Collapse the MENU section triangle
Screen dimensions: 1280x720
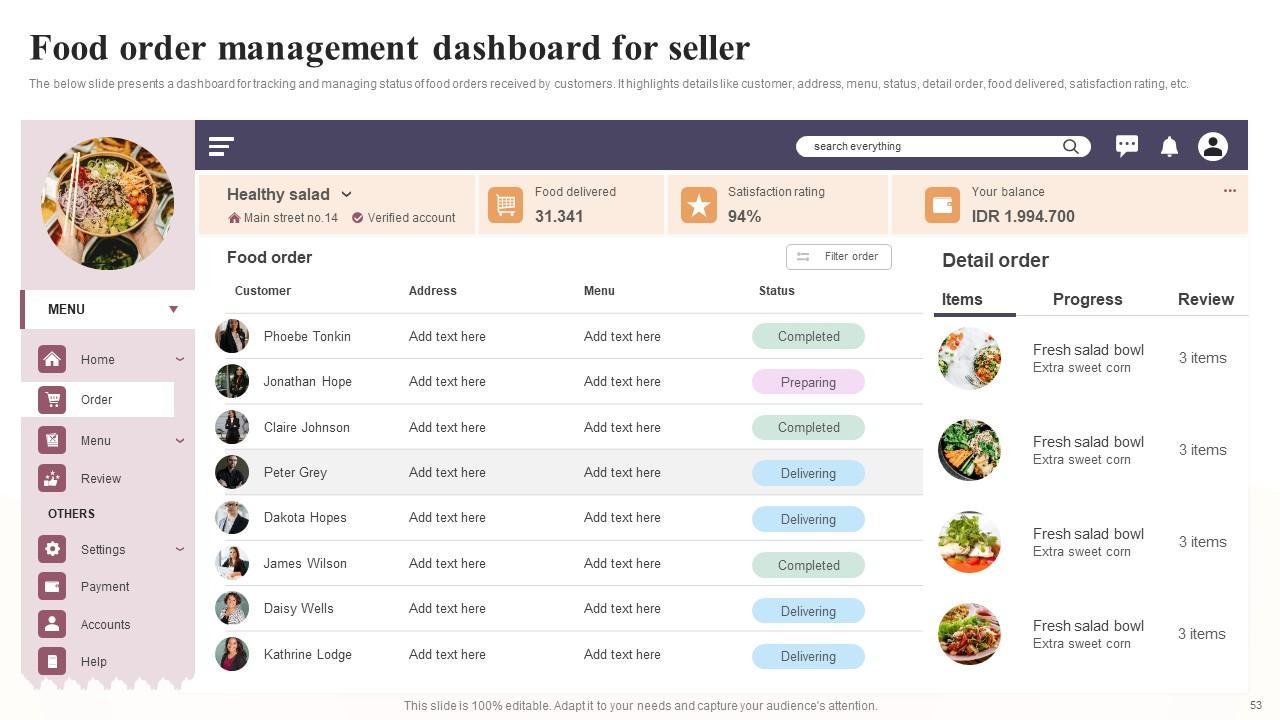(x=173, y=309)
